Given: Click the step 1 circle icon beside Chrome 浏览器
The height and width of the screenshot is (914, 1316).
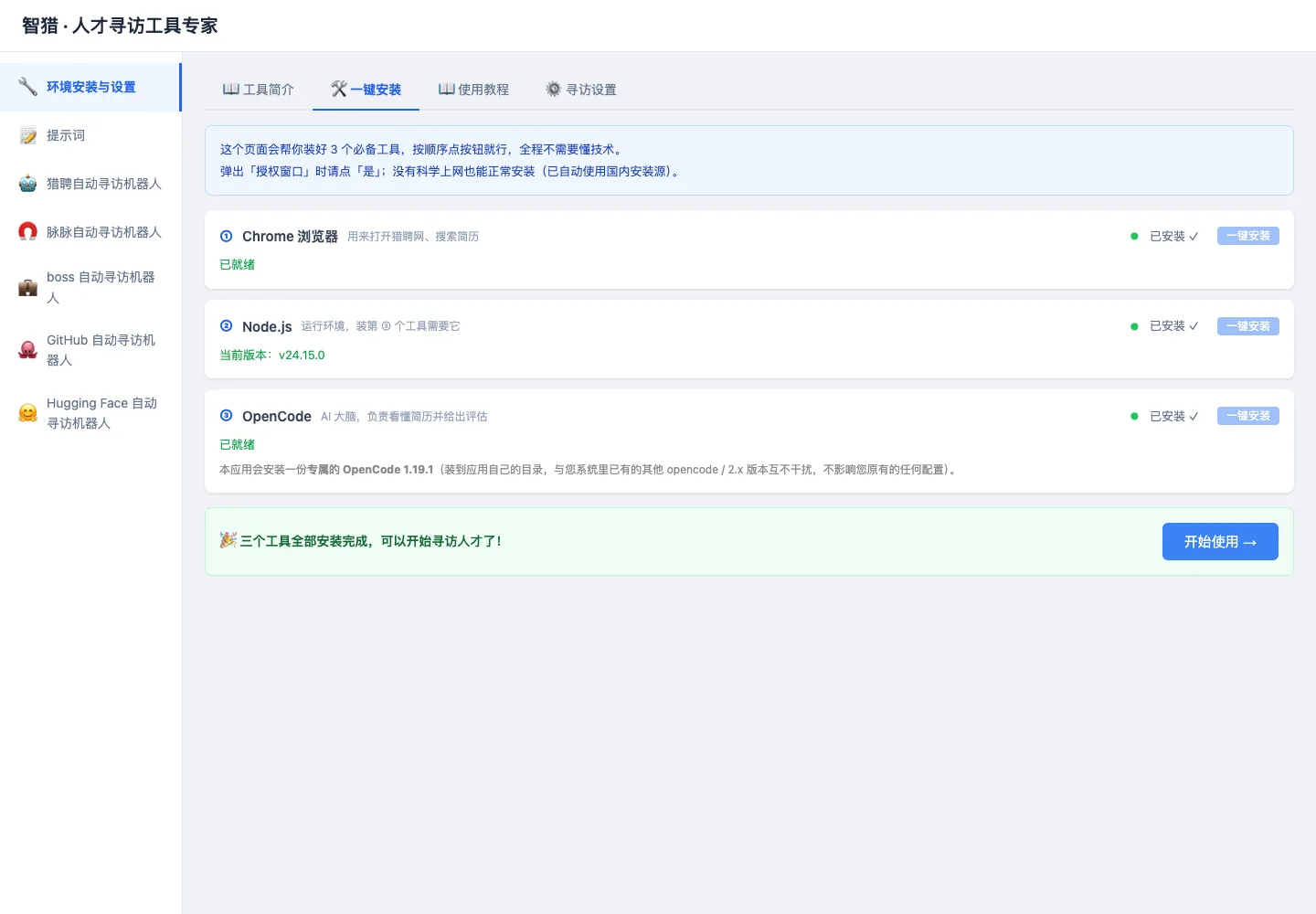Looking at the screenshot, I should click(227, 236).
